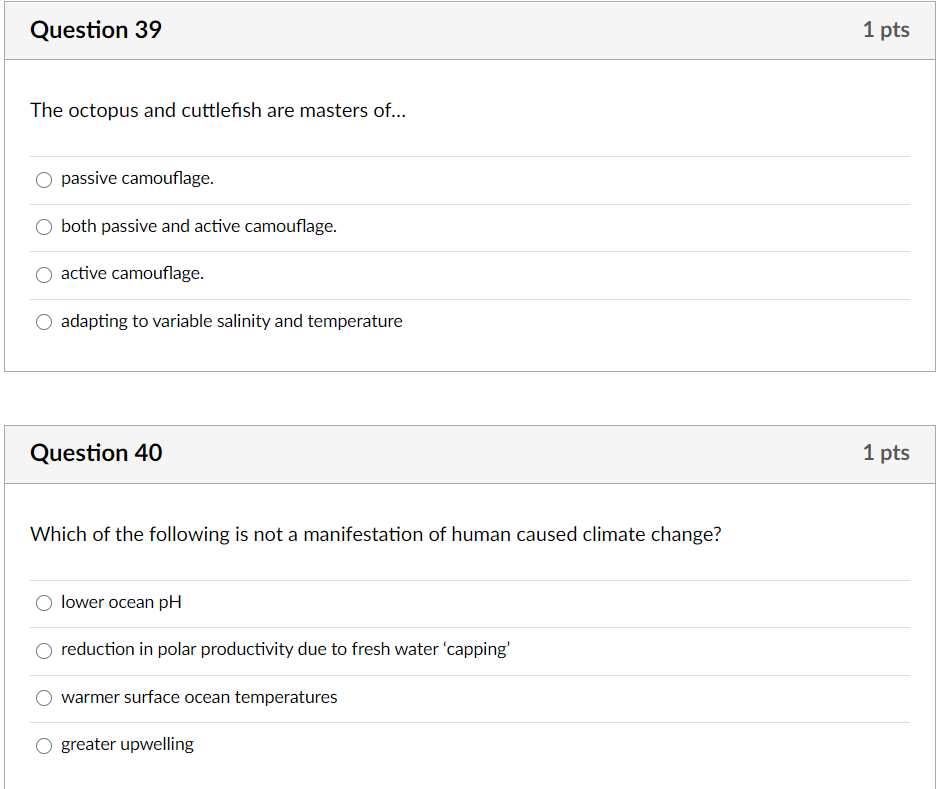This screenshot has height=789, width=943.
Task: Pick radio for adapting to variable salinity
Action: (x=44, y=322)
